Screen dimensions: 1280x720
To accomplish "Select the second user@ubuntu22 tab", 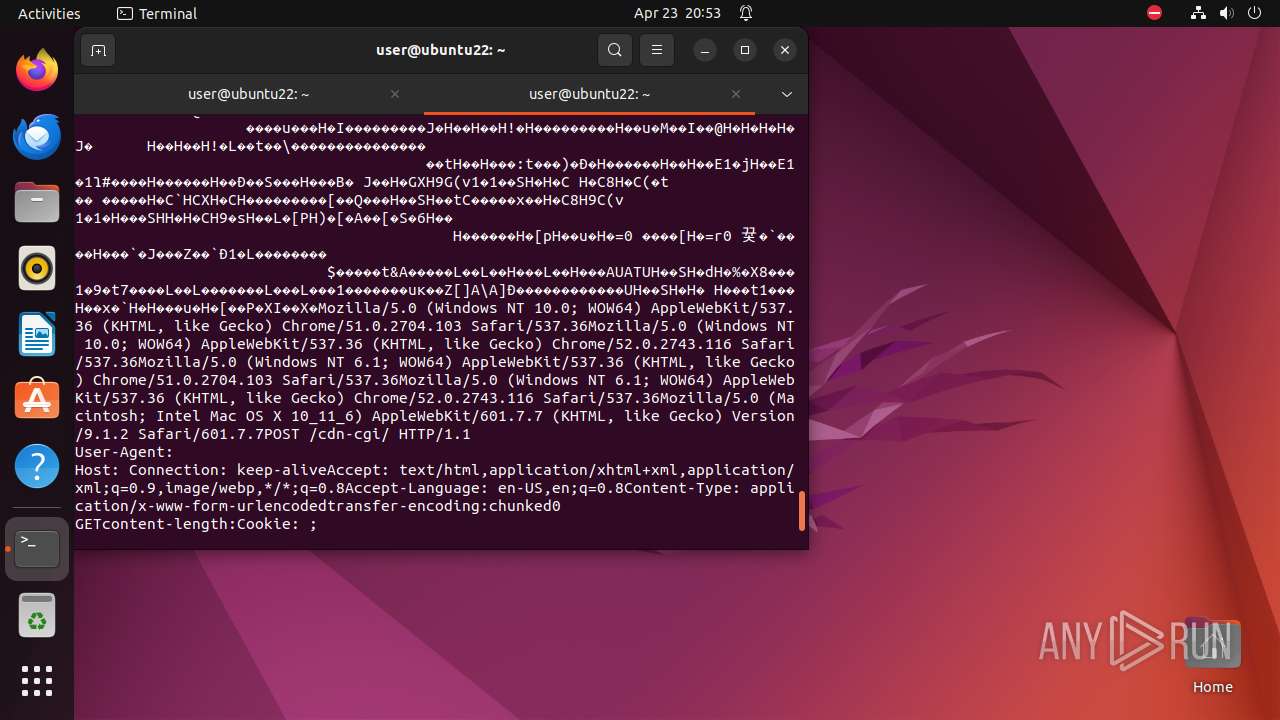I will 590,94.
